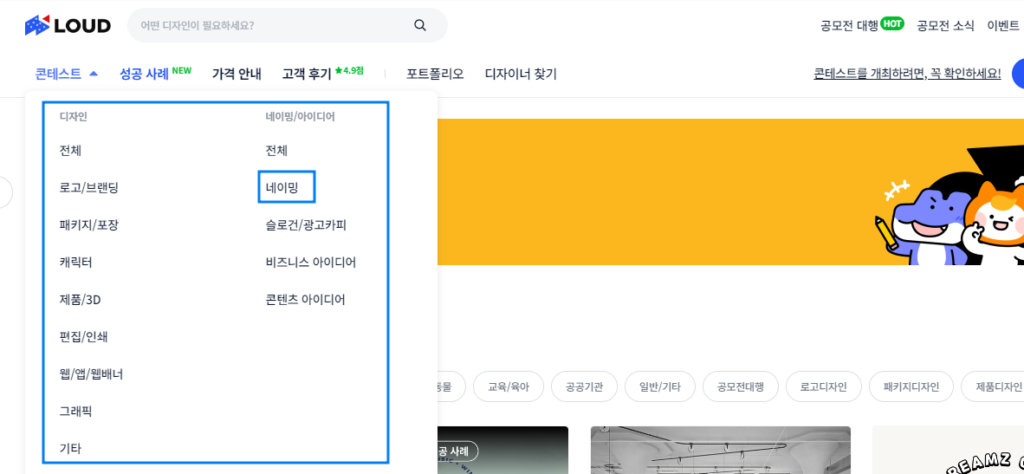The width and height of the screenshot is (1024, 474).
Task: Select 슬로건/광고카피 category
Action: tap(306, 225)
